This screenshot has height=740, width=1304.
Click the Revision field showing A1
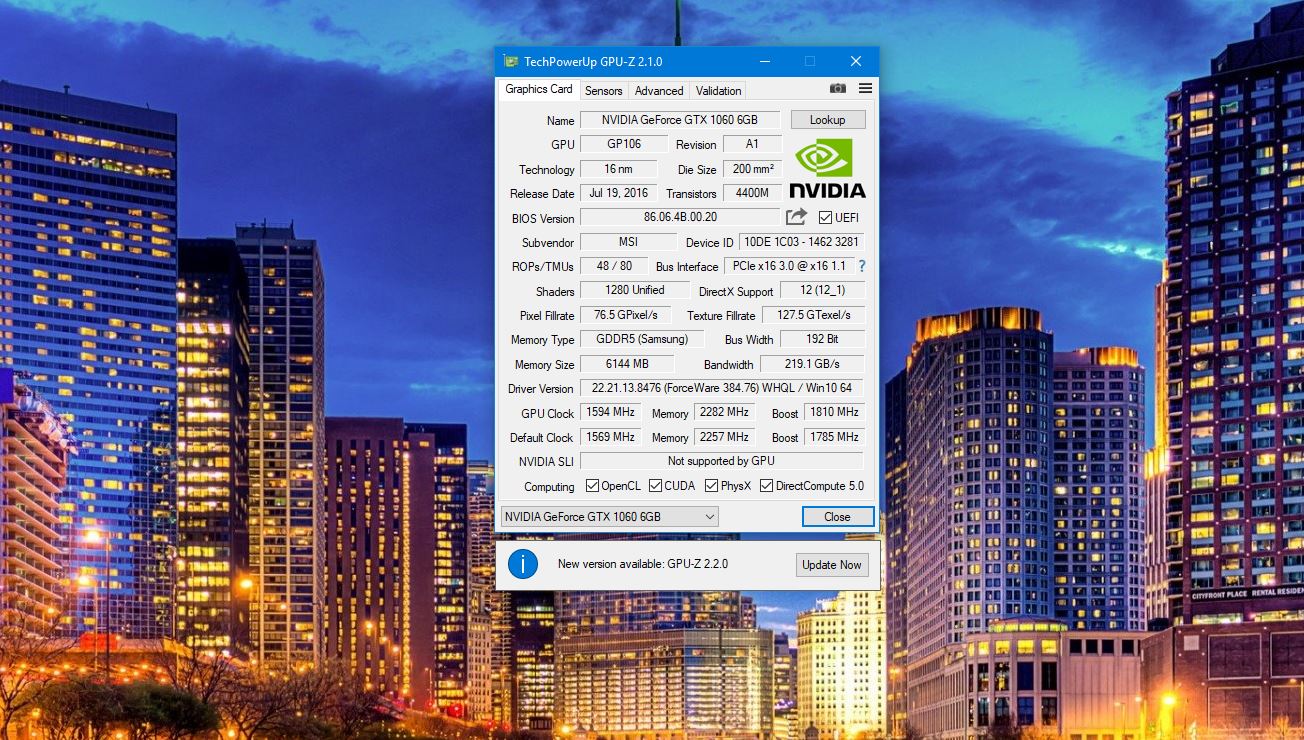[752, 144]
